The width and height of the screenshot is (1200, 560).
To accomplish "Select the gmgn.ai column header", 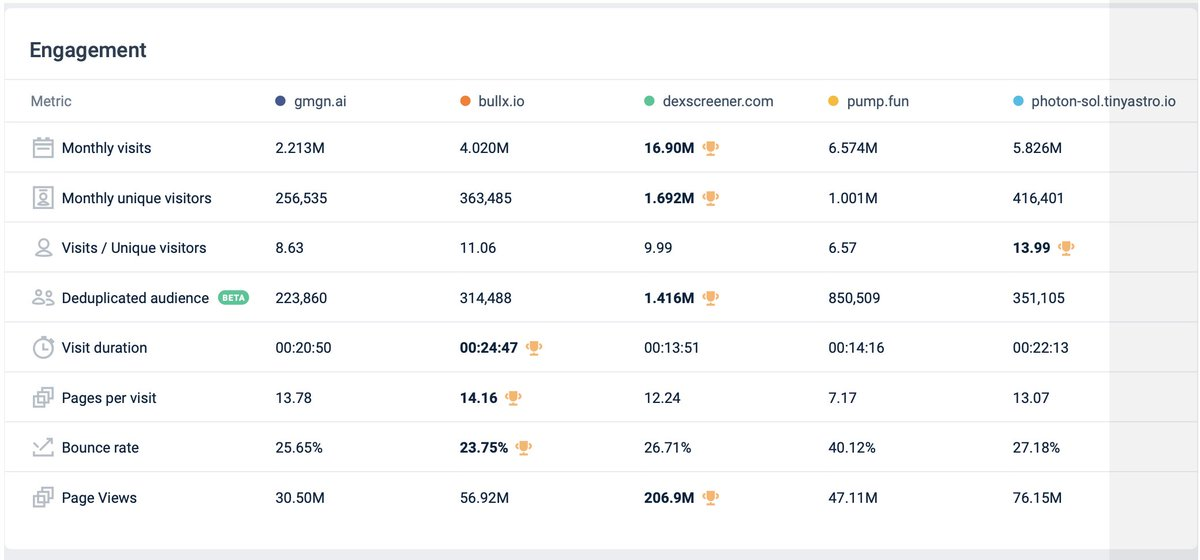I will (x=320, y=101).
